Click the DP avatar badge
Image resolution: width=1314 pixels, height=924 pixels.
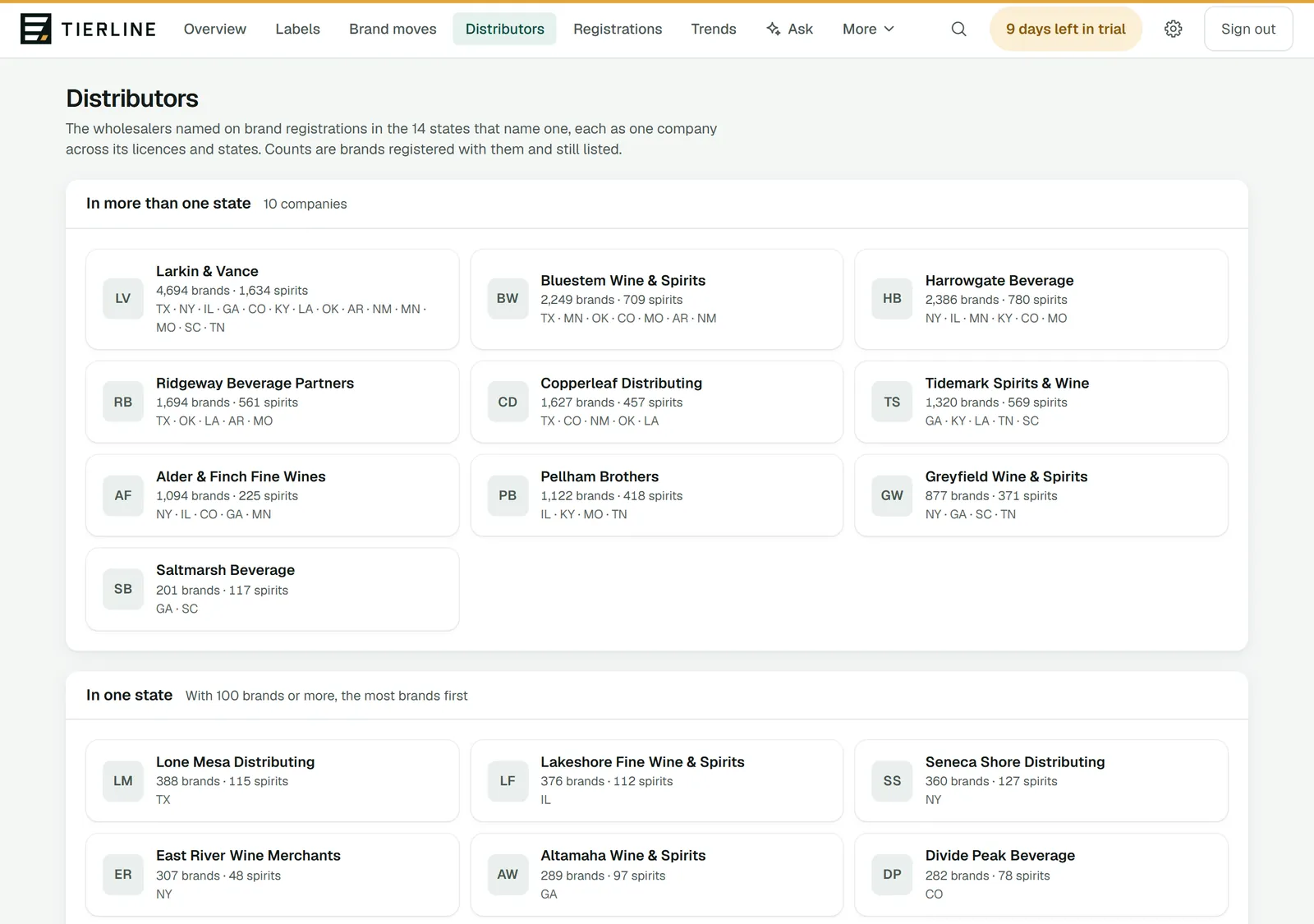tap(892, 875)
